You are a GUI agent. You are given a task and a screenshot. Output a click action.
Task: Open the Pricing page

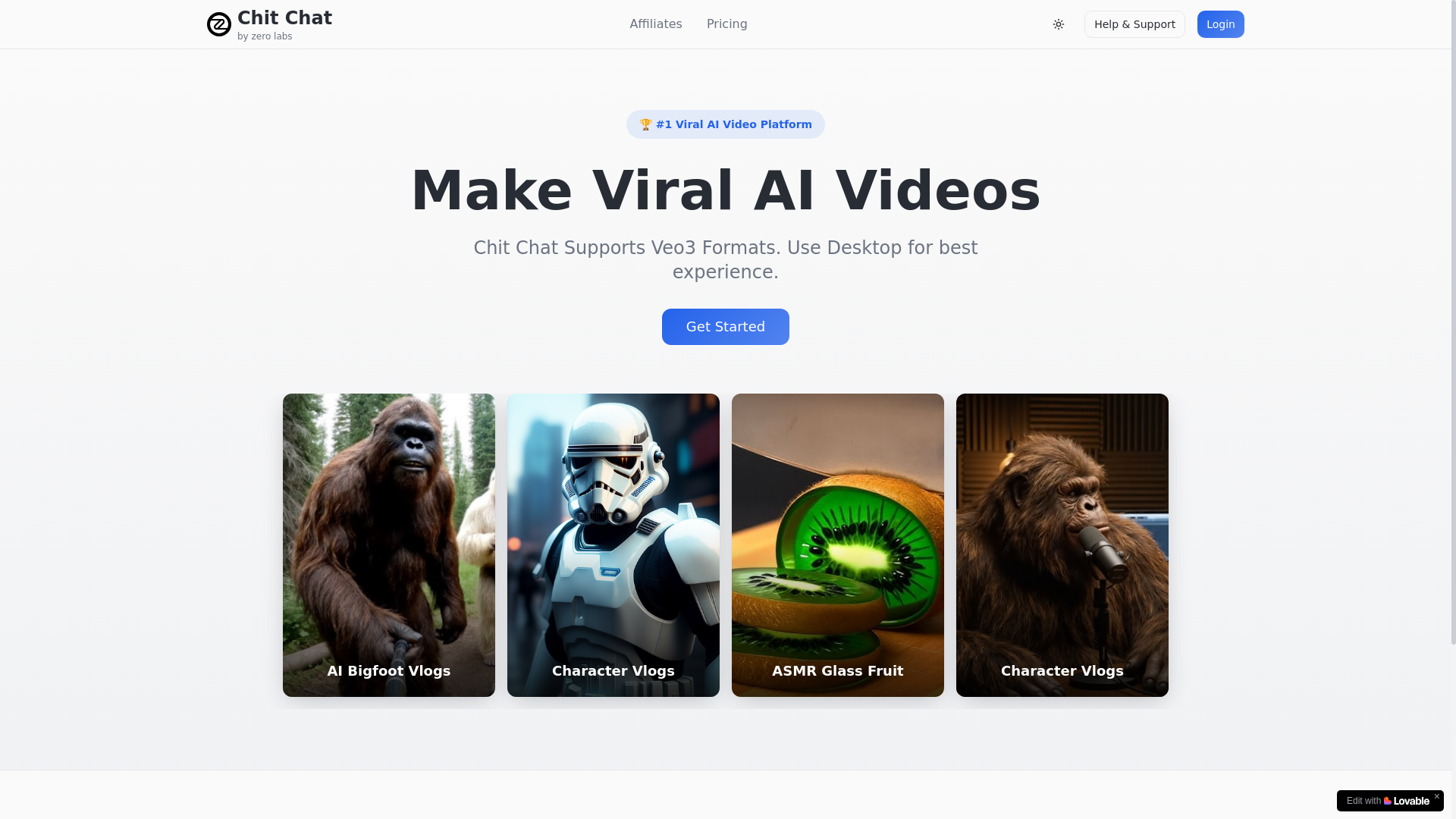pyautogui.click(x=727, y=24)
